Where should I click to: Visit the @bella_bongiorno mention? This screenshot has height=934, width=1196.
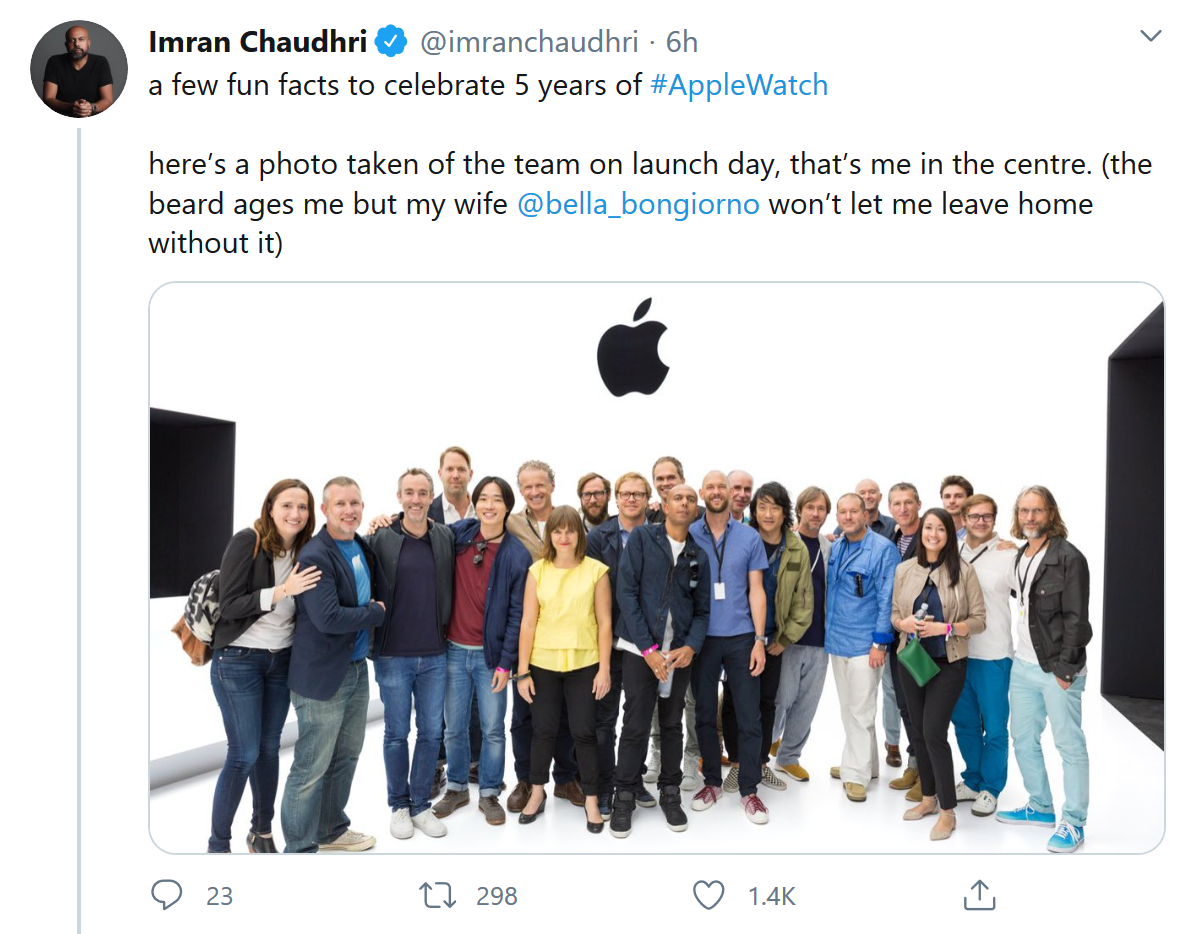(639, 204)
